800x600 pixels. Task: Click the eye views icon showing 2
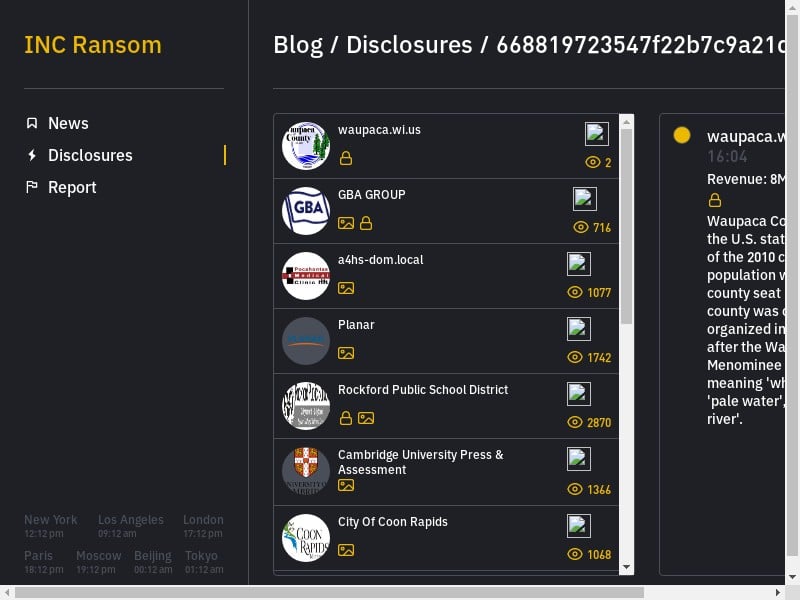(x=592, y=162)
